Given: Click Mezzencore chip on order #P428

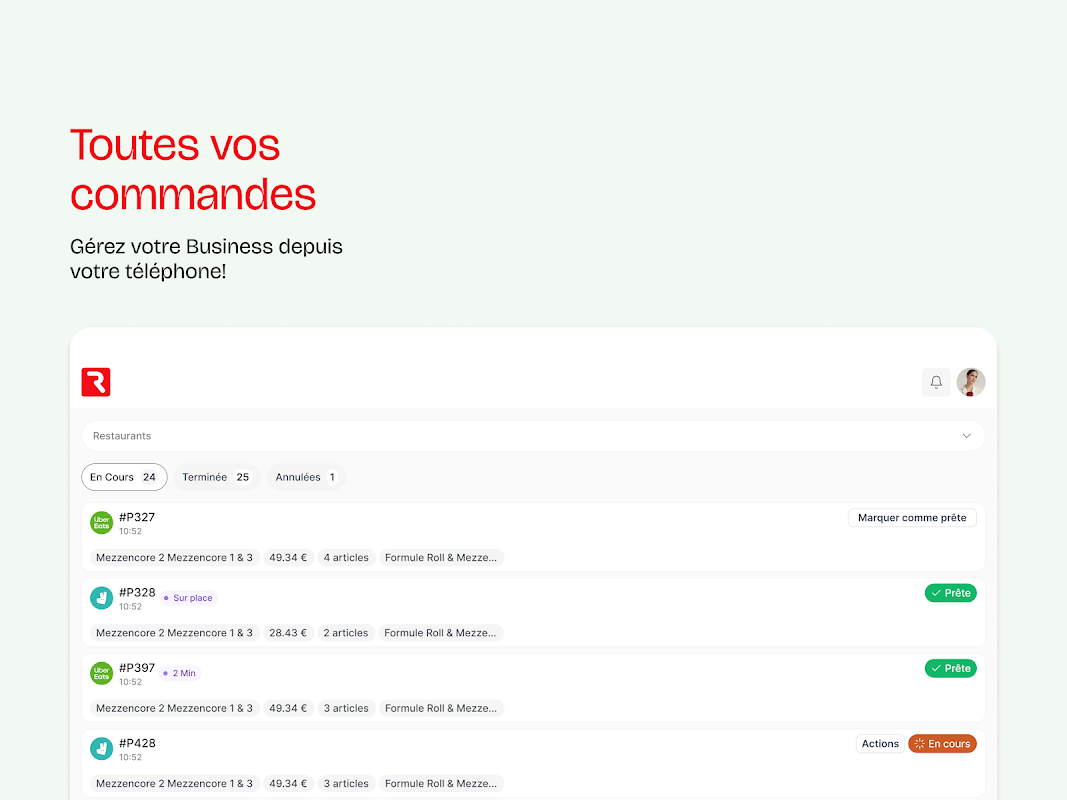Looking at the screenshot, I should [x=174, y=784].
